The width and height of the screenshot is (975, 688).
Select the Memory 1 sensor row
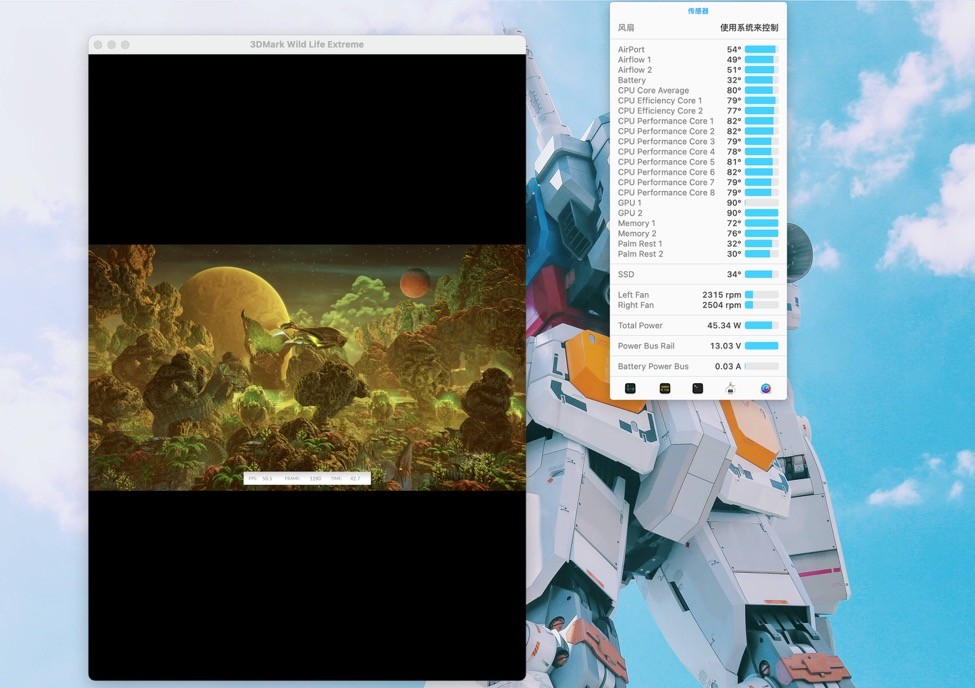pyautogui.click(x=698, y=223)
